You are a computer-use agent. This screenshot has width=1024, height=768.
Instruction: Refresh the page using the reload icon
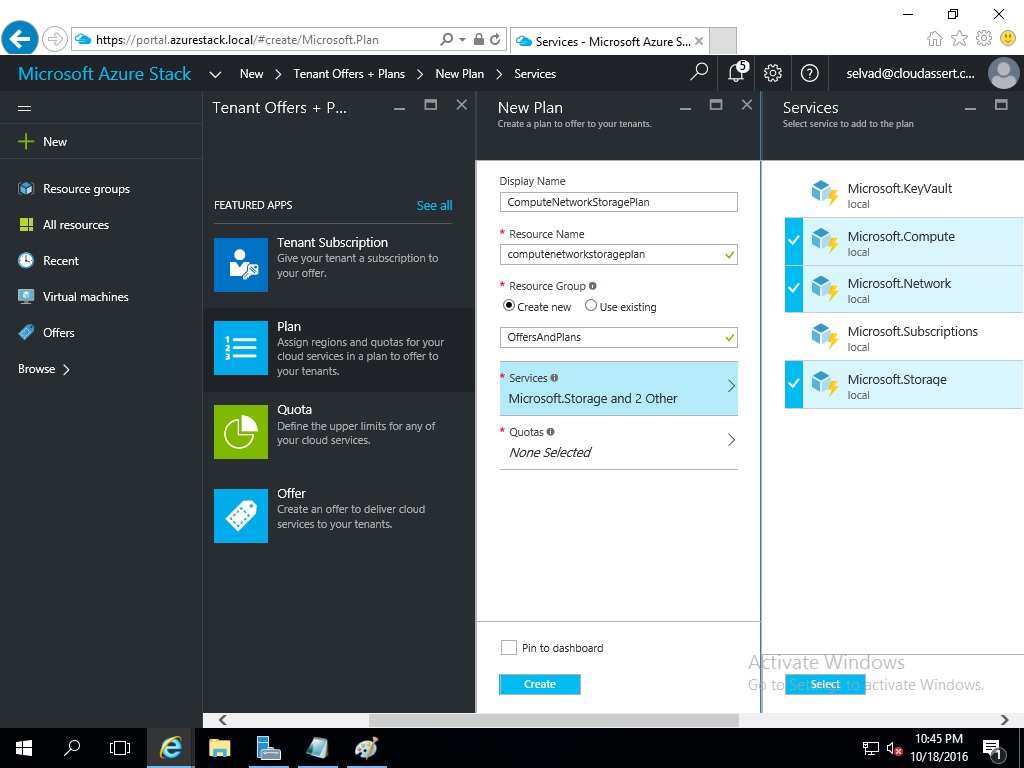(495, 39)
